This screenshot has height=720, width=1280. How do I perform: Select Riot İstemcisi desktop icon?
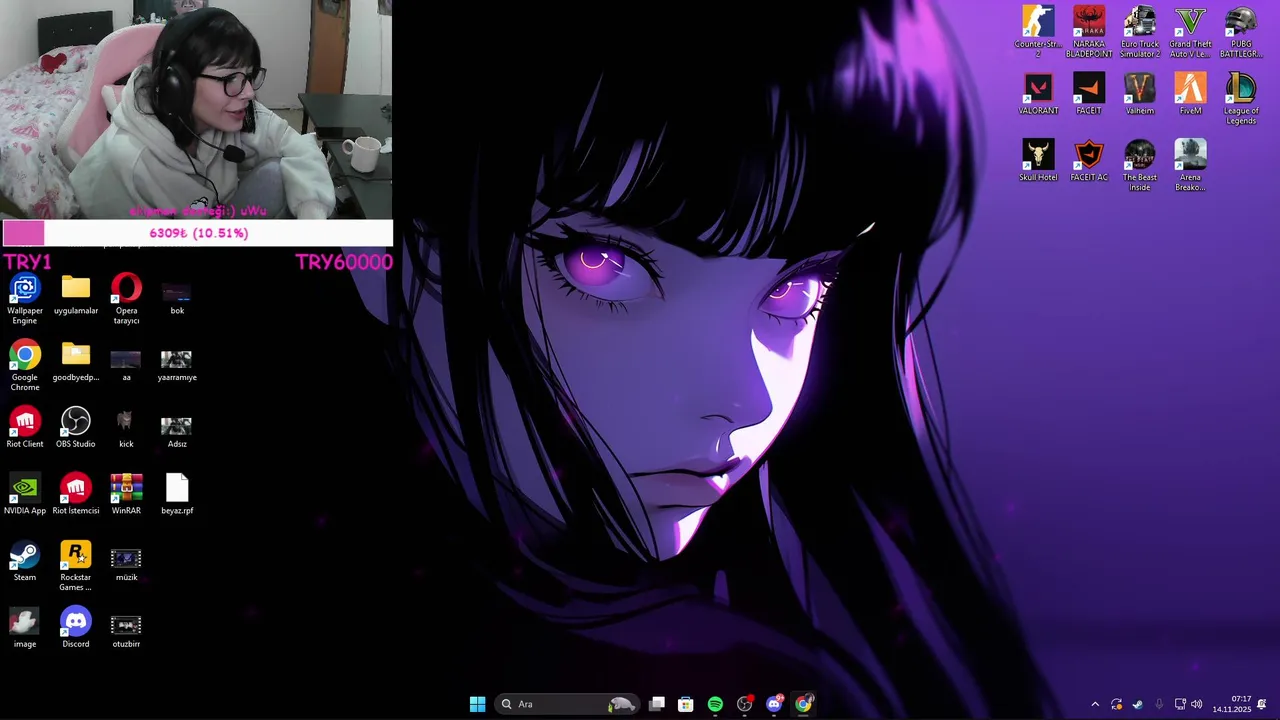[76, 495]
